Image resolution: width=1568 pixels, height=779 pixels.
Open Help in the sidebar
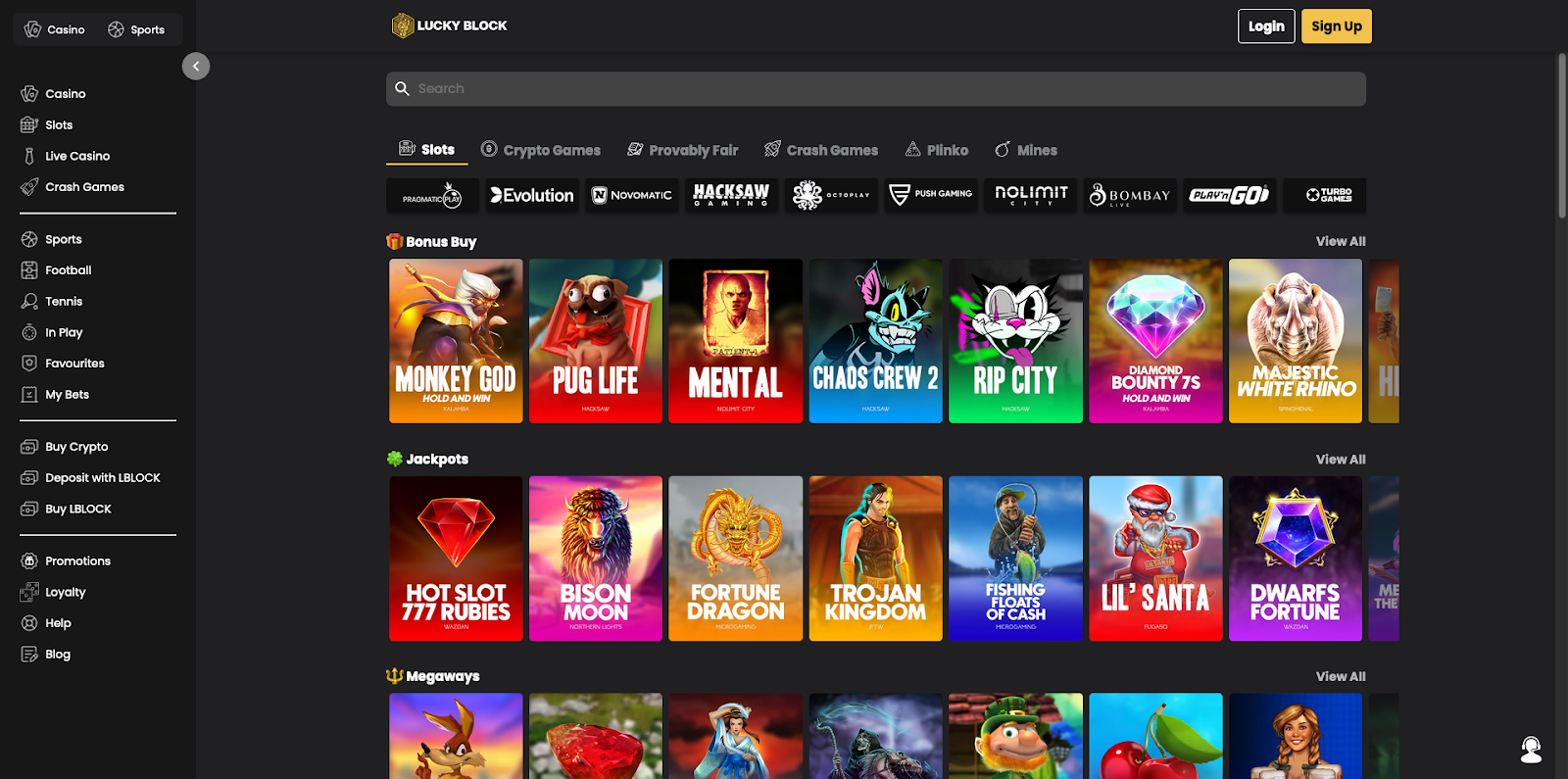(46, 623)
